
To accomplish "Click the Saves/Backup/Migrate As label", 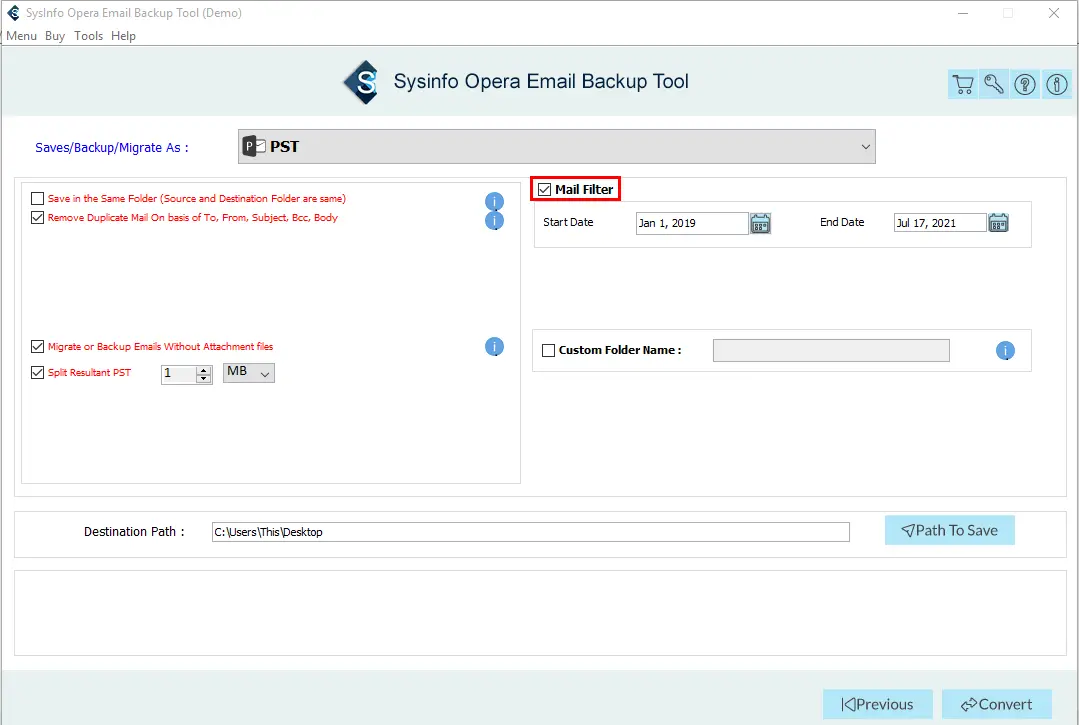I will 111,148.
